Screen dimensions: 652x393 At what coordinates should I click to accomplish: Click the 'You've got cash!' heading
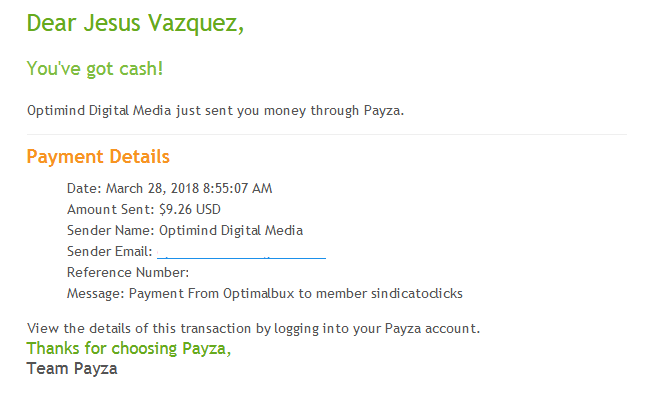[95, 69]
